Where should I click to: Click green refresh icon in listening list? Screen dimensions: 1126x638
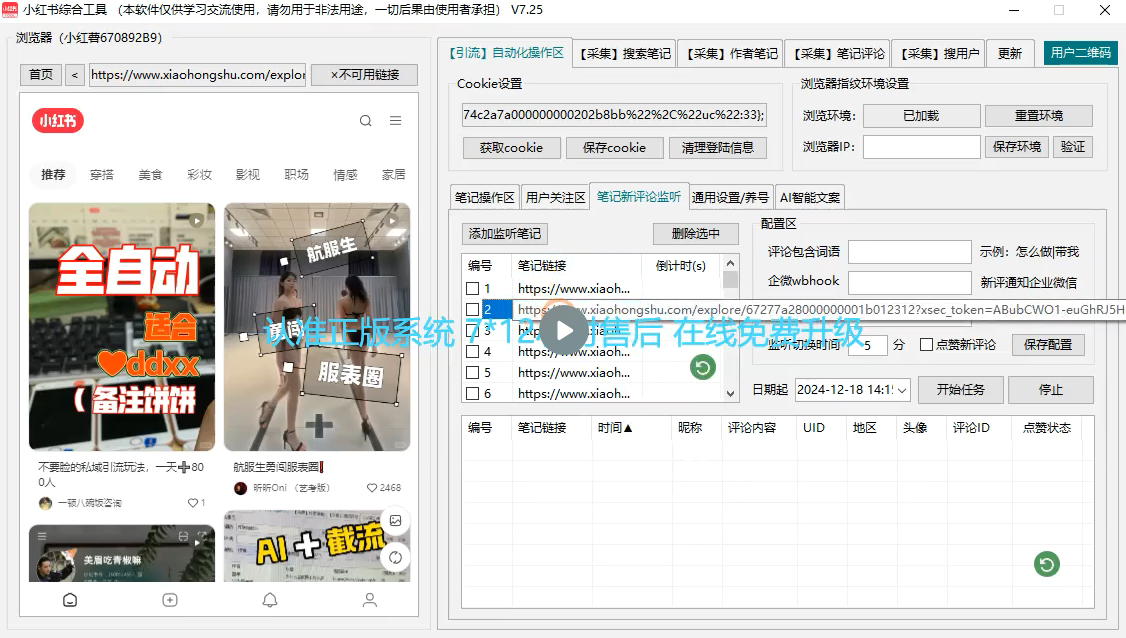(703, 368)
